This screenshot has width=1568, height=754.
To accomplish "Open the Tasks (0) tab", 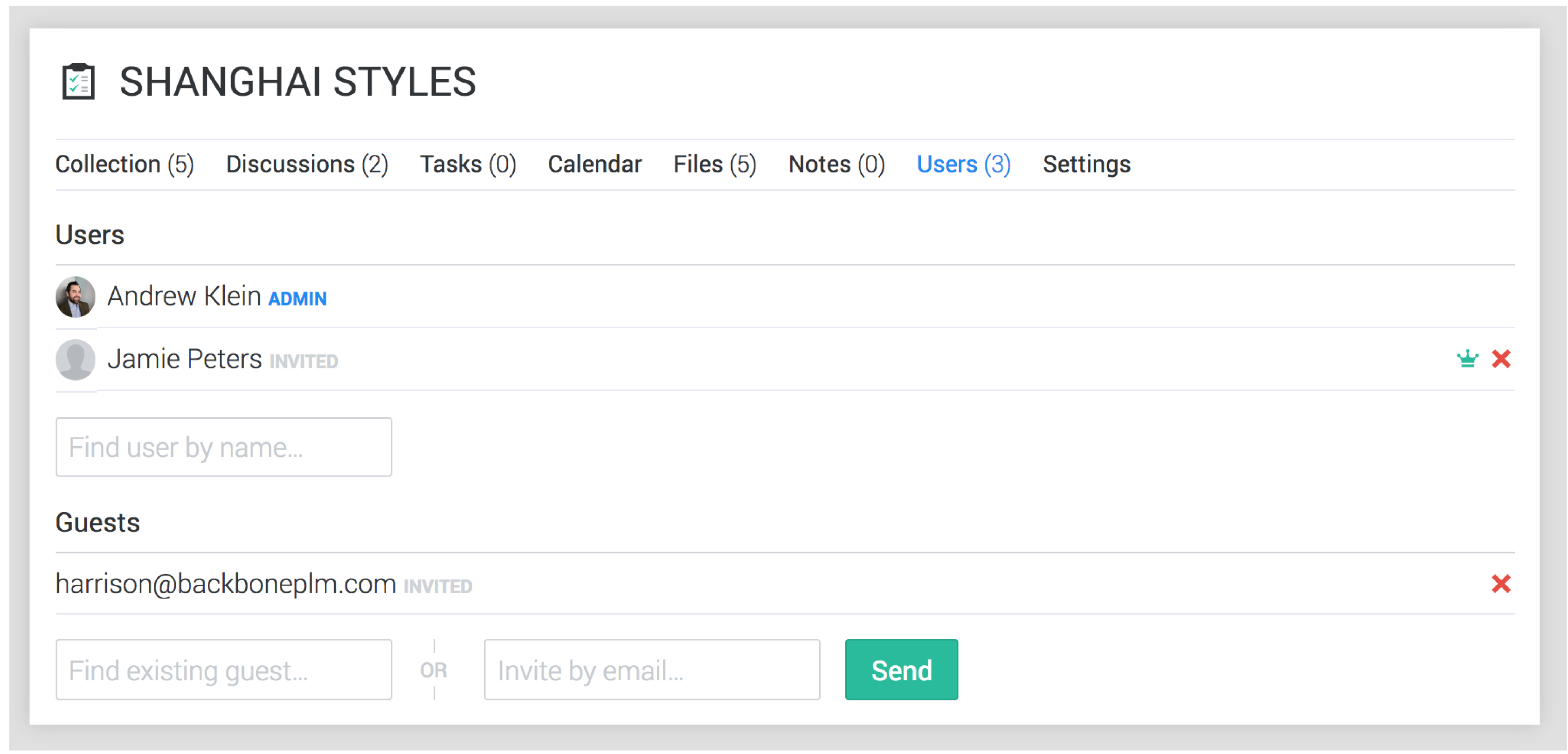I will pyautogui.click(x=468, y=164).
